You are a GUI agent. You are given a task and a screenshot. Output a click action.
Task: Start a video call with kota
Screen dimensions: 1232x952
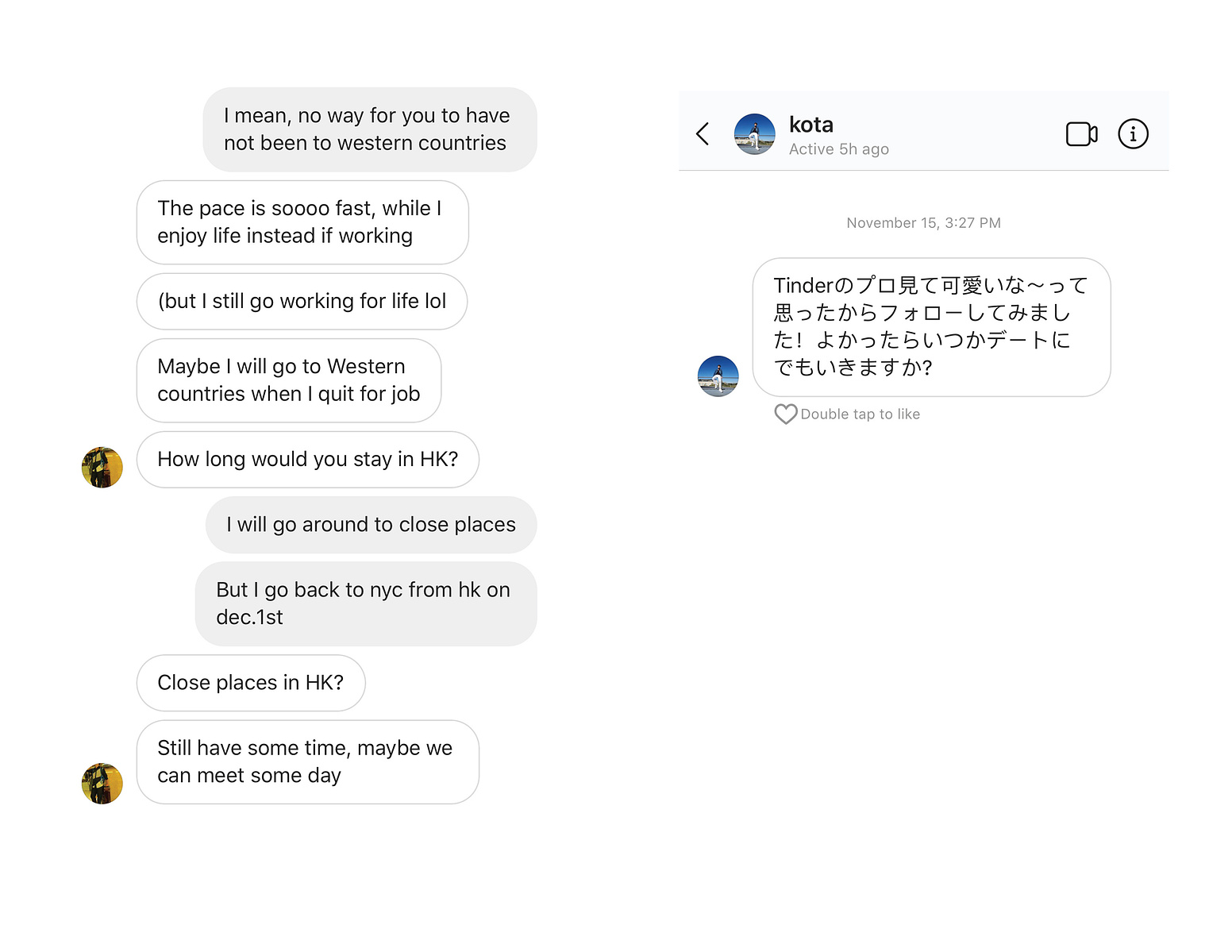[1081, 133]
